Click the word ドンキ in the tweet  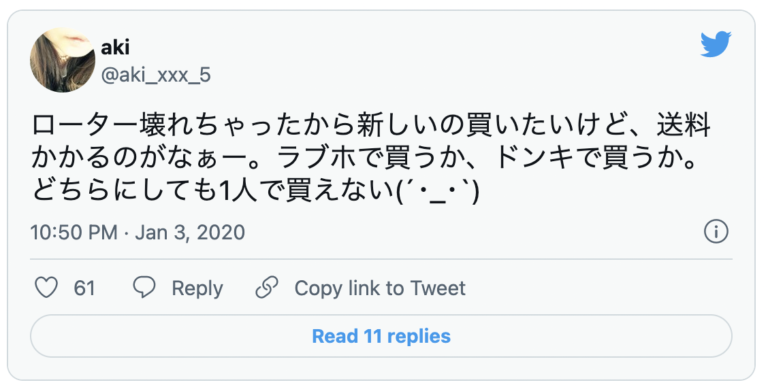532,159
